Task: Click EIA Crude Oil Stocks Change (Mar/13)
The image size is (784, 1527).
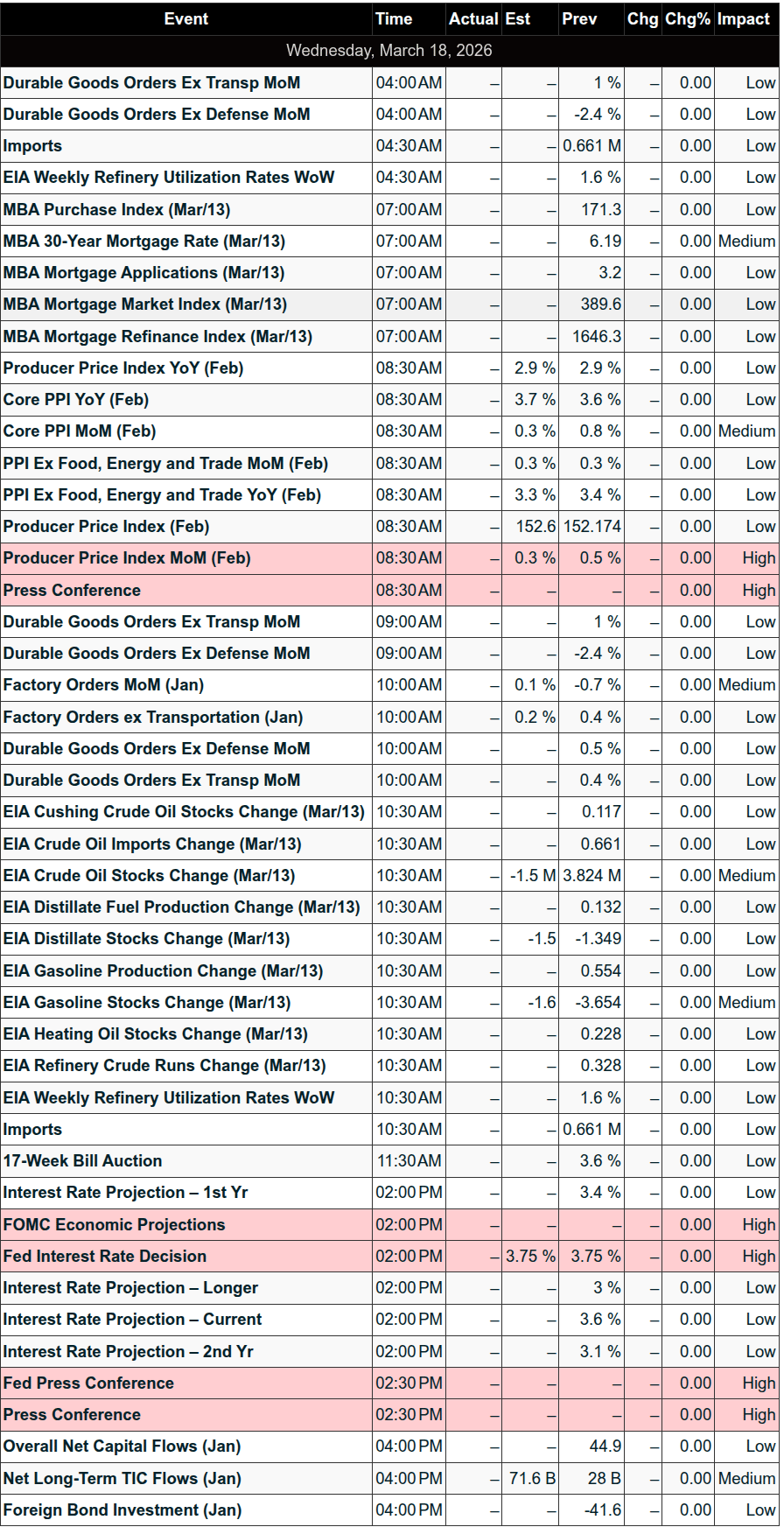Action: coord(149,875)
